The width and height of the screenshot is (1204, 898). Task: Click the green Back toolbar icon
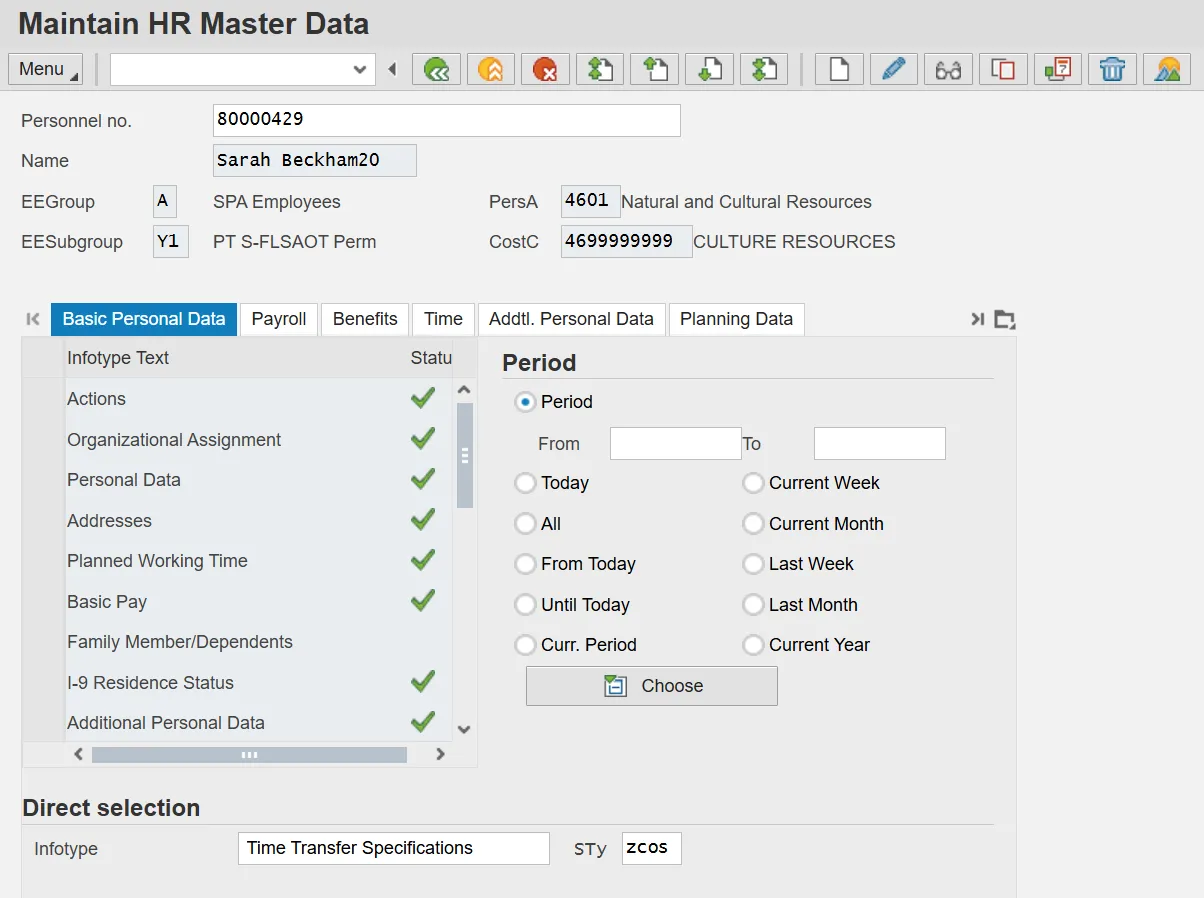[x=436, y=69]
